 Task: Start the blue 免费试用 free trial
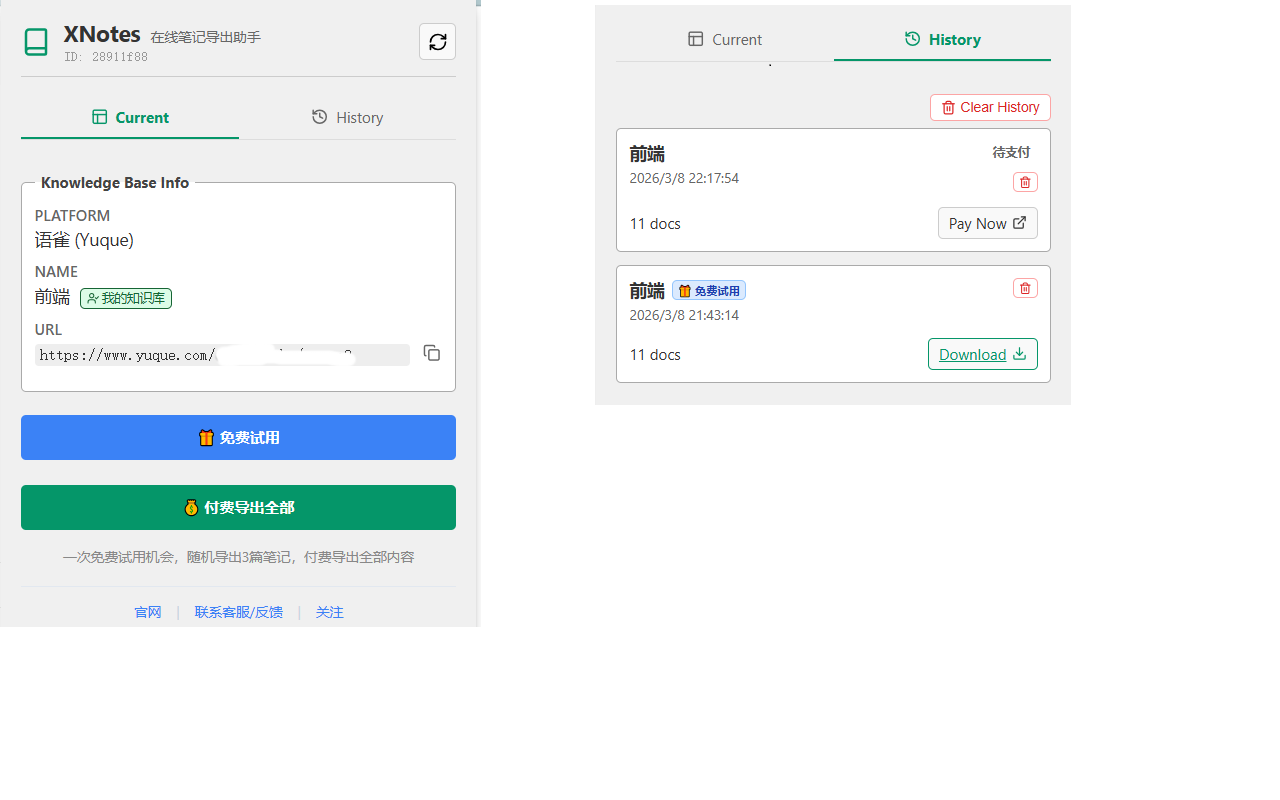point(238,438)
